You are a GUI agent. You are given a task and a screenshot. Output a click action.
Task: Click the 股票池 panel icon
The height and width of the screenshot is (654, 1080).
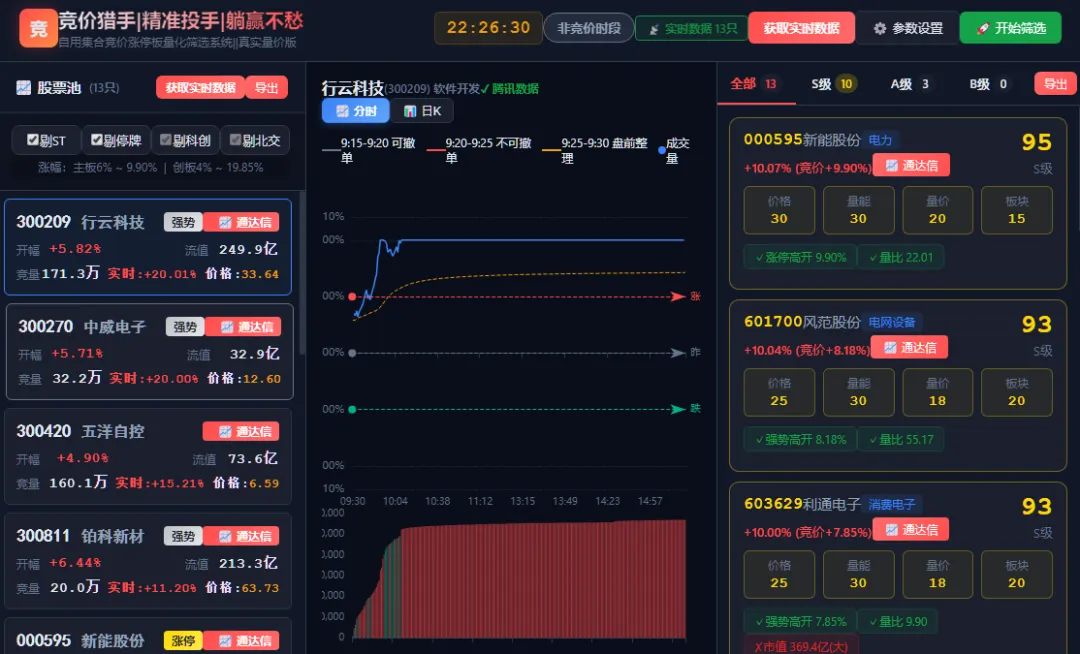(x=23, y=87)
